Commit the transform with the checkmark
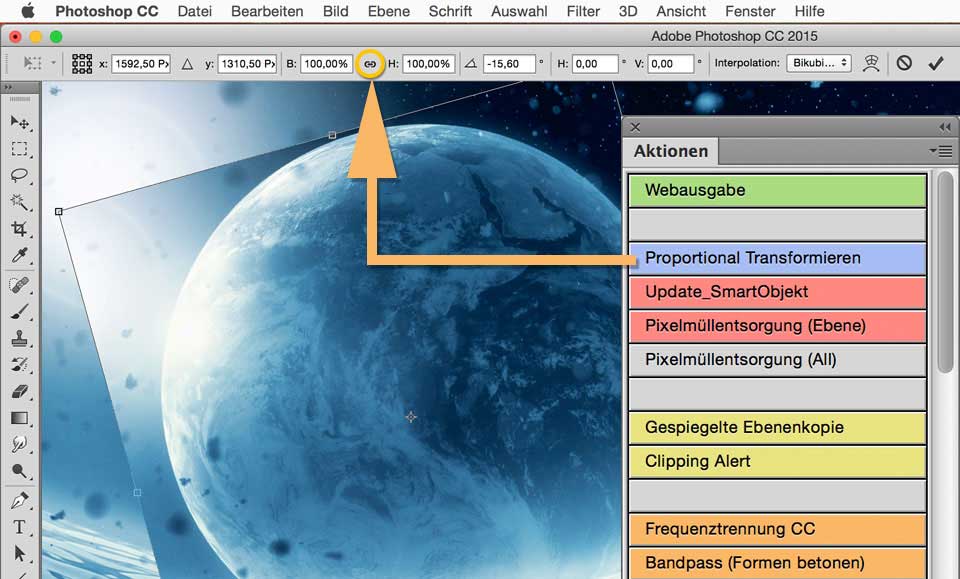The width and height of the screenshot is (960, 579). [x=936, y=63]
